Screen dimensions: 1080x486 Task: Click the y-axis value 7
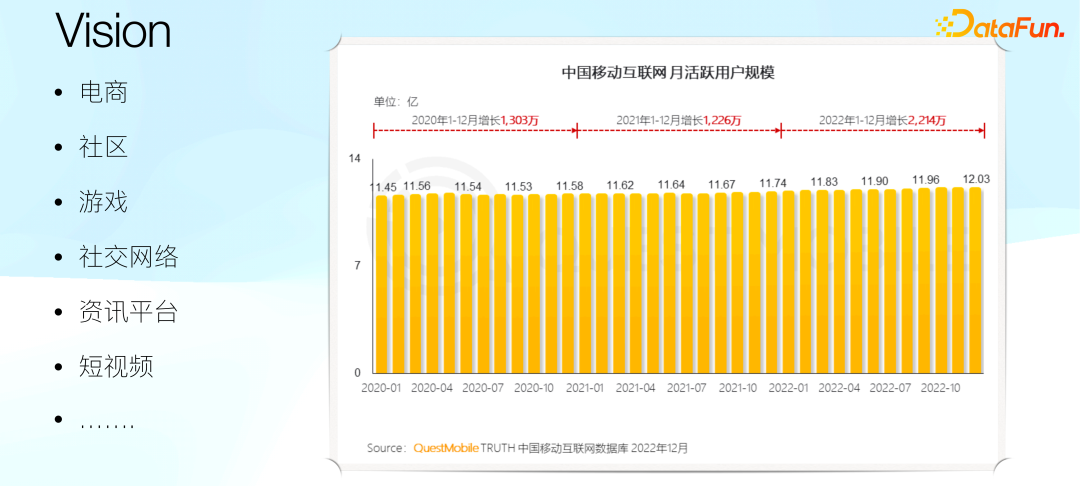[x=357, y=266]
